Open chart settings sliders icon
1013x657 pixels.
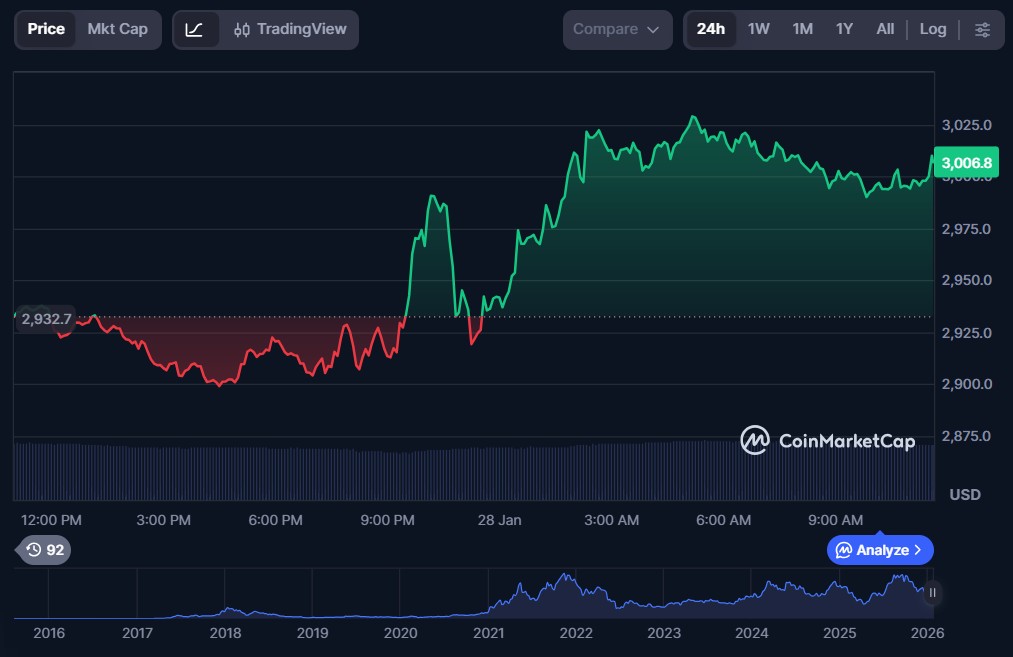(x=982, y=29)
